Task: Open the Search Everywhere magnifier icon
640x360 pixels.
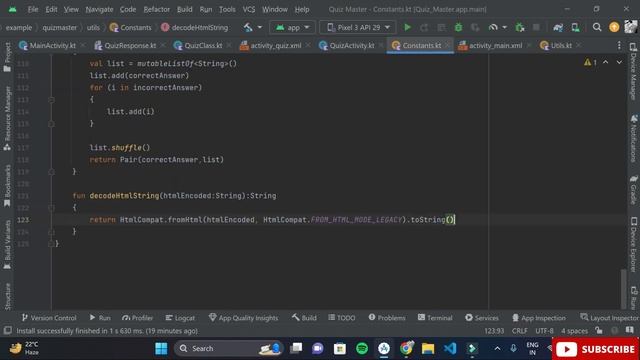Action: pos(597,27)
